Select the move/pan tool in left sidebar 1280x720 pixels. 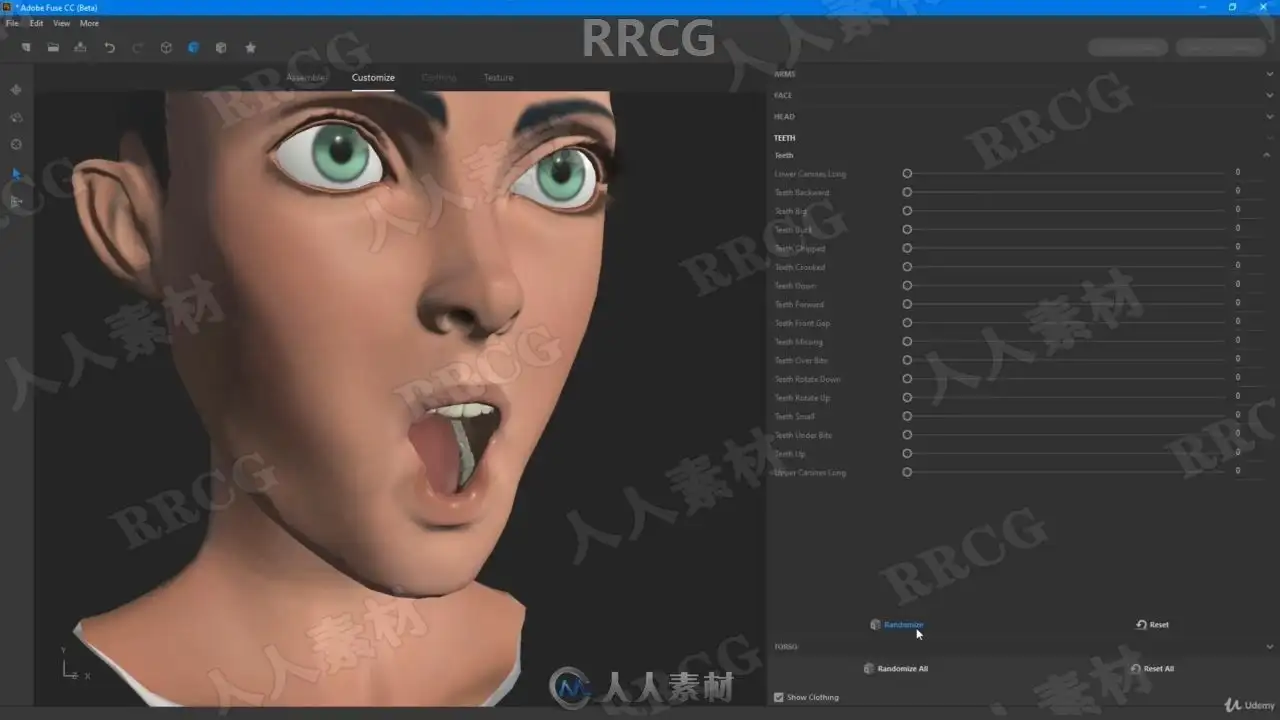point(16,90)
